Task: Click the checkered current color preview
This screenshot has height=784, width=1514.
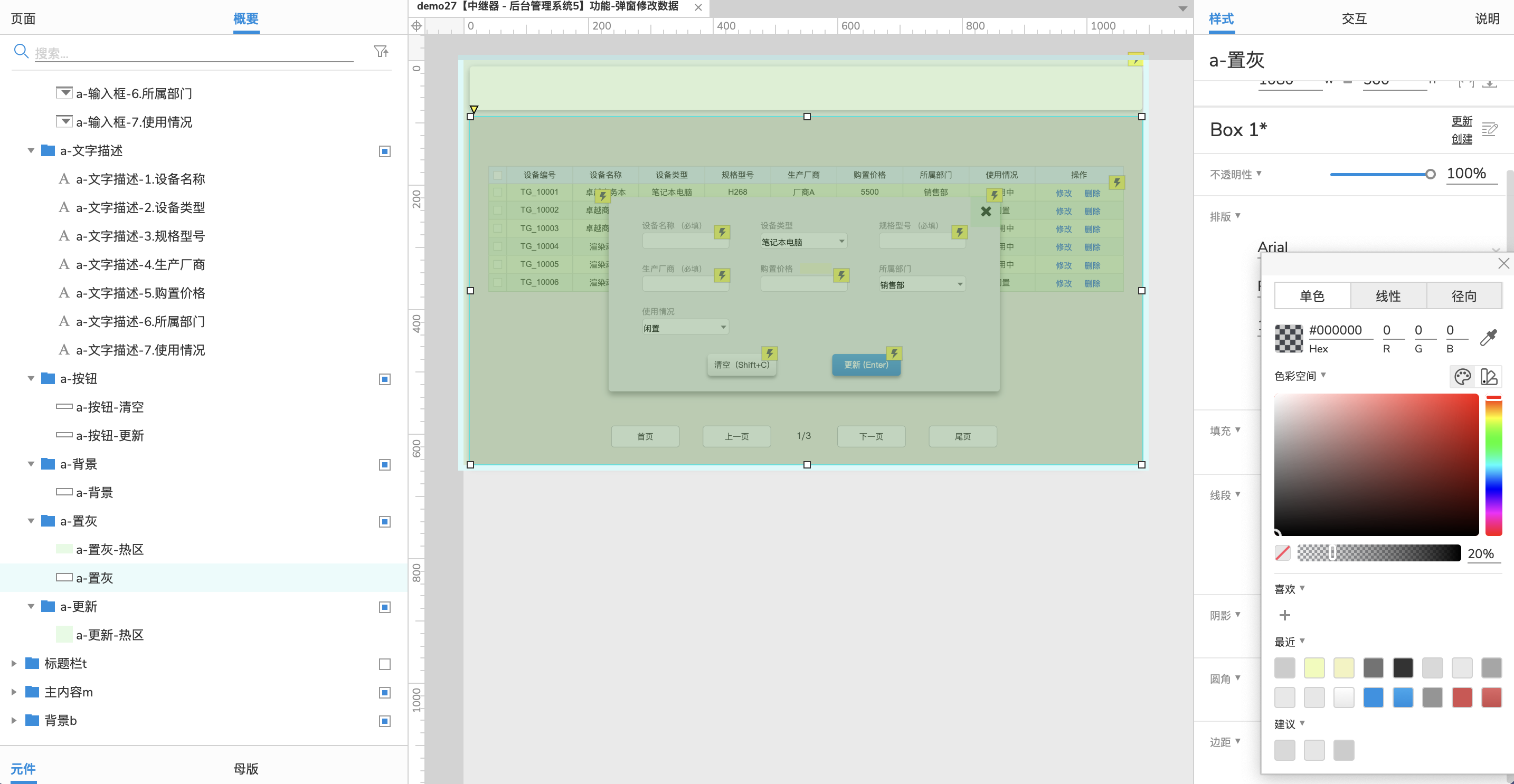Action: (x=1289, y=338)
